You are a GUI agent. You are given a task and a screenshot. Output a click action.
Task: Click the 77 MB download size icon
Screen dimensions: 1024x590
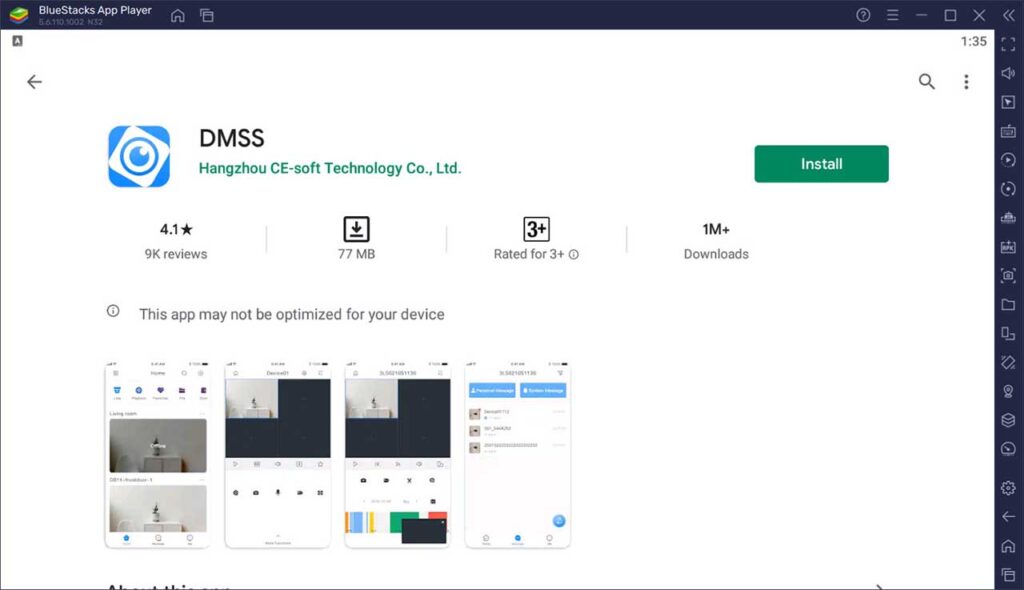(356, 229)
